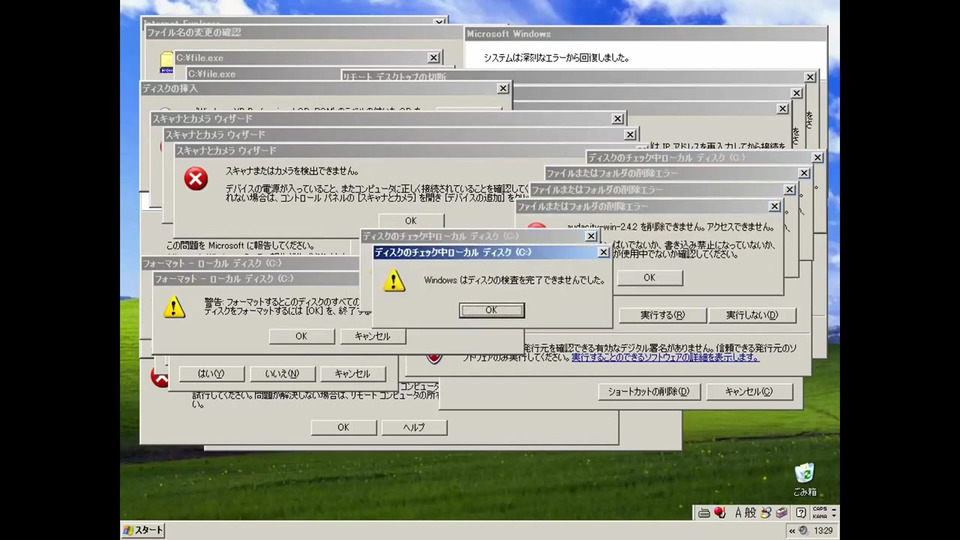The height and width of the screenshot is (540, 960).
Task: Open the IME tools icon beside 般
Action: (x=765, y=512)
